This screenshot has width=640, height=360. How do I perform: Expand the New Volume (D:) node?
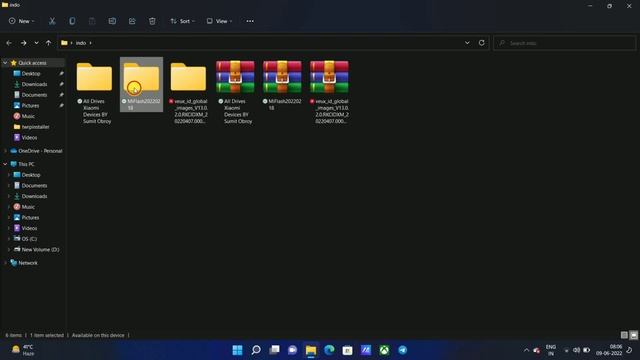(x=9, y=249)
